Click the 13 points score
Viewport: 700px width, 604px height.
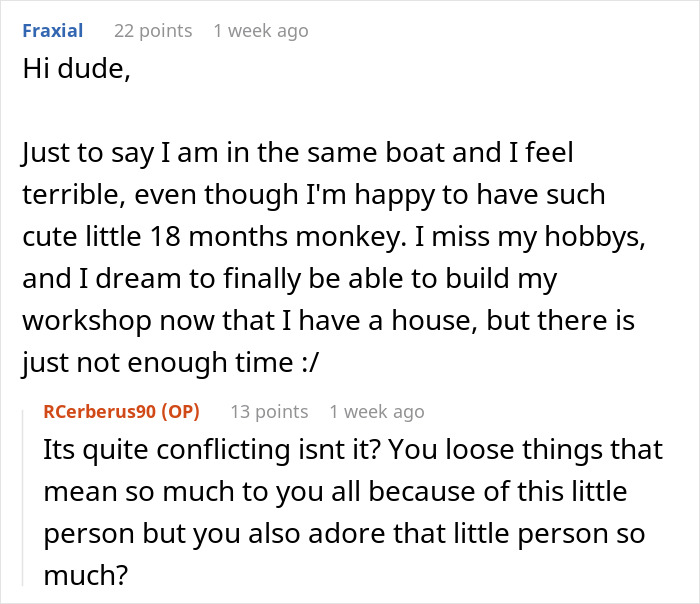(x=269, y=411)
